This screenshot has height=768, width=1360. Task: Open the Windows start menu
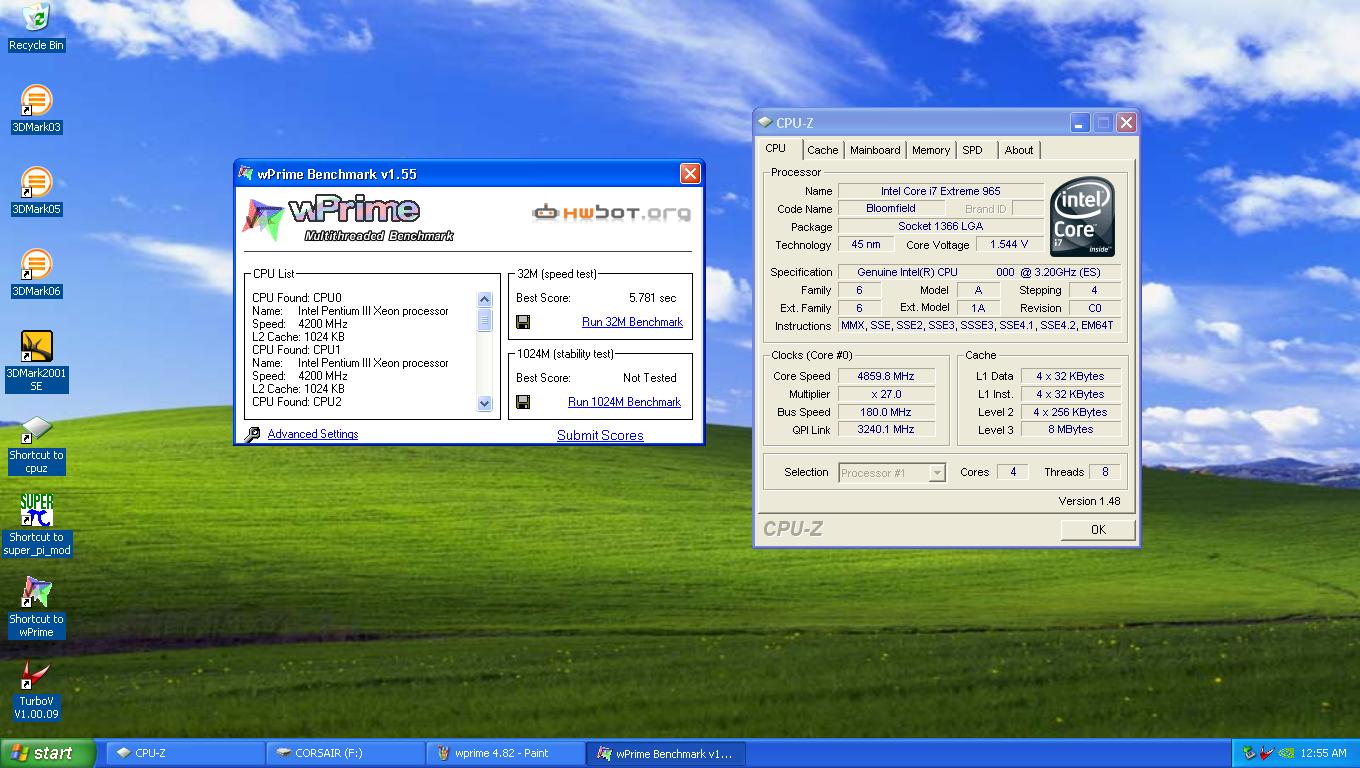pos(47,753)
